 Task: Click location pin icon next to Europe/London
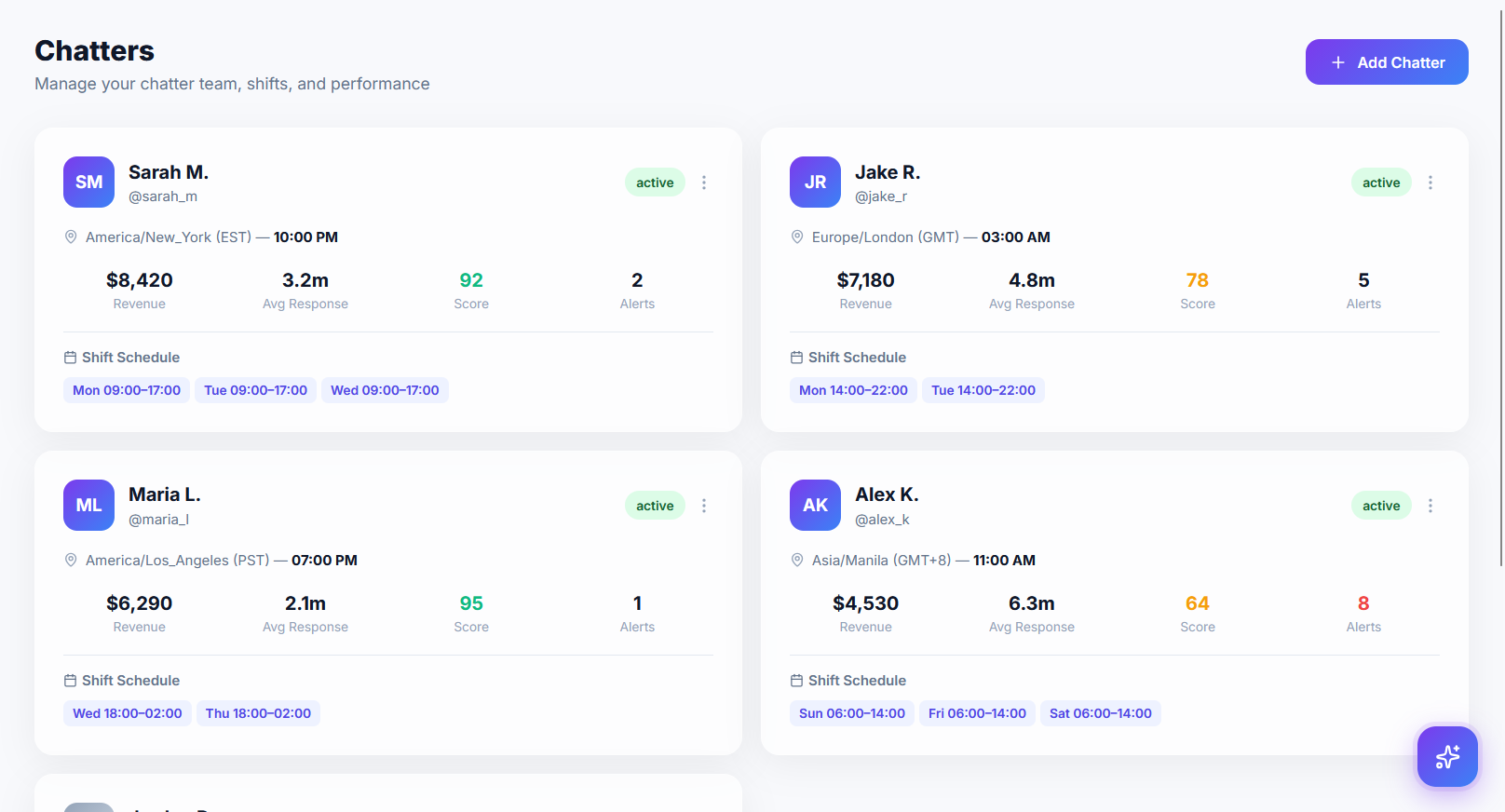[797, 237]
